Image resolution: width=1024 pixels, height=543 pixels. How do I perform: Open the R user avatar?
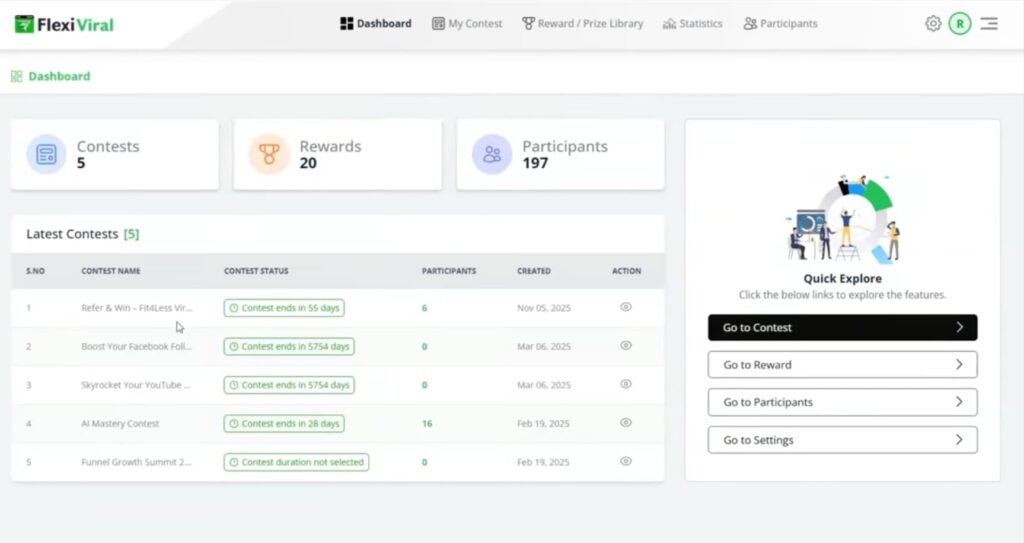(959, 24)
